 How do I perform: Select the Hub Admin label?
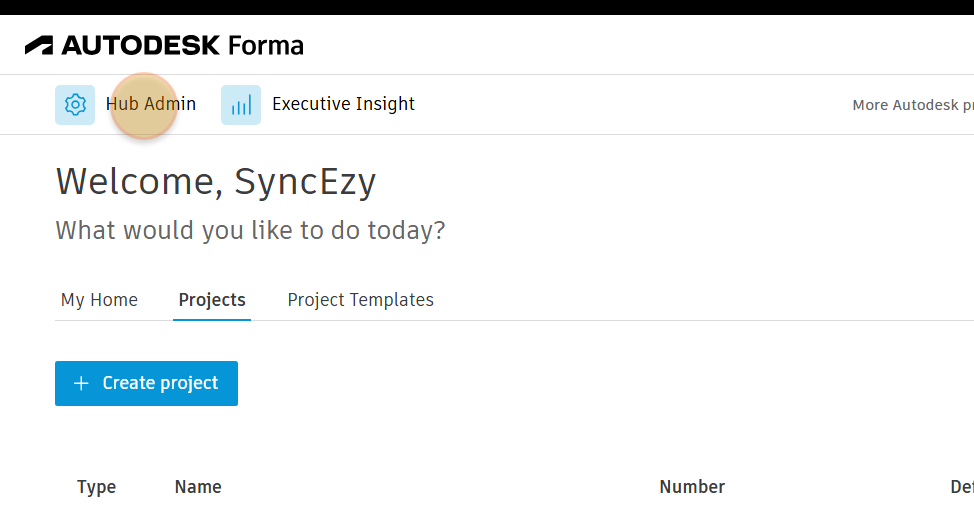tap(151, 104)
